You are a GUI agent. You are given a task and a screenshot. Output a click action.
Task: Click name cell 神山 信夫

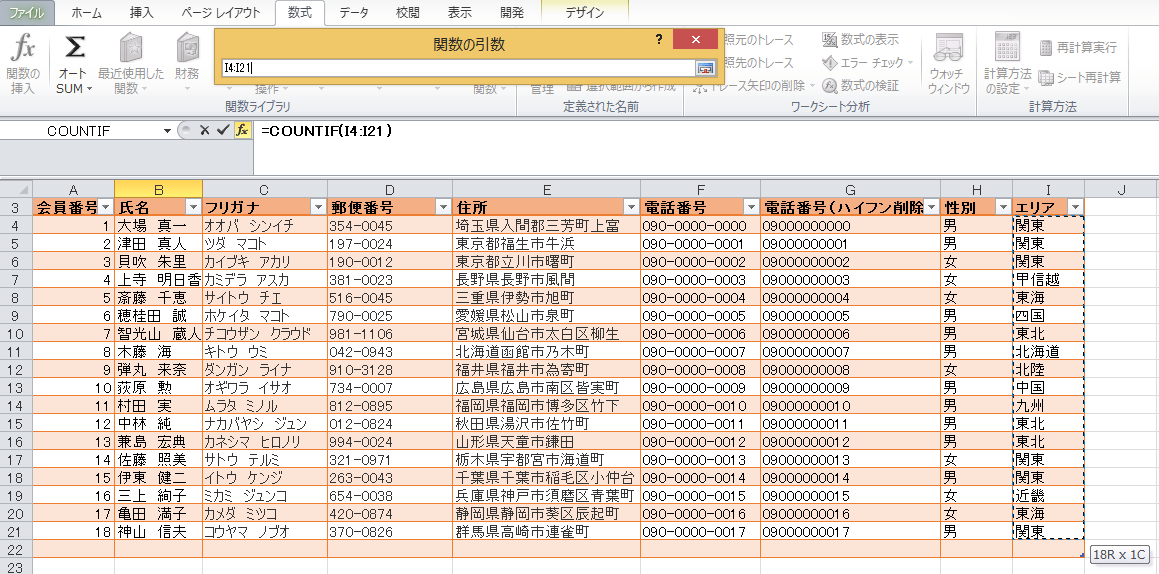tap(158, 531)
